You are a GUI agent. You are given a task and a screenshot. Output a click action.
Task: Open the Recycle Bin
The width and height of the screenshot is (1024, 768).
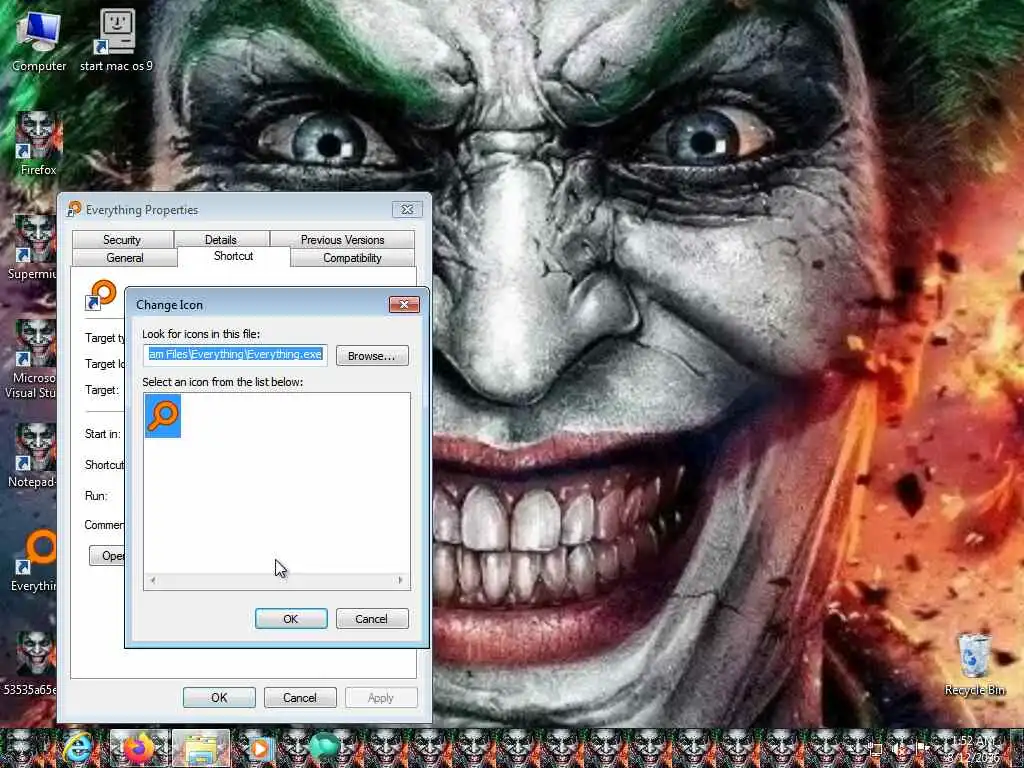[974, 664]
